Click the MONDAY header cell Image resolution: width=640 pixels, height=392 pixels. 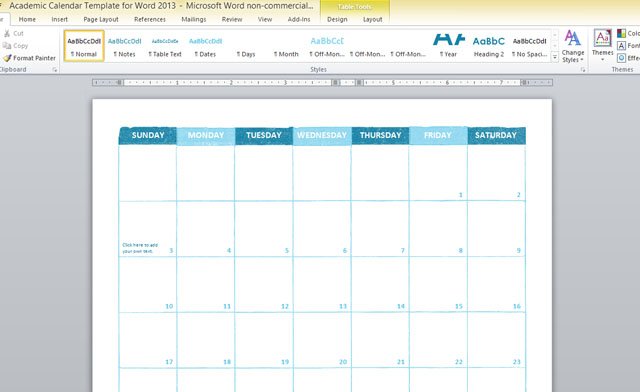point(206,136)
